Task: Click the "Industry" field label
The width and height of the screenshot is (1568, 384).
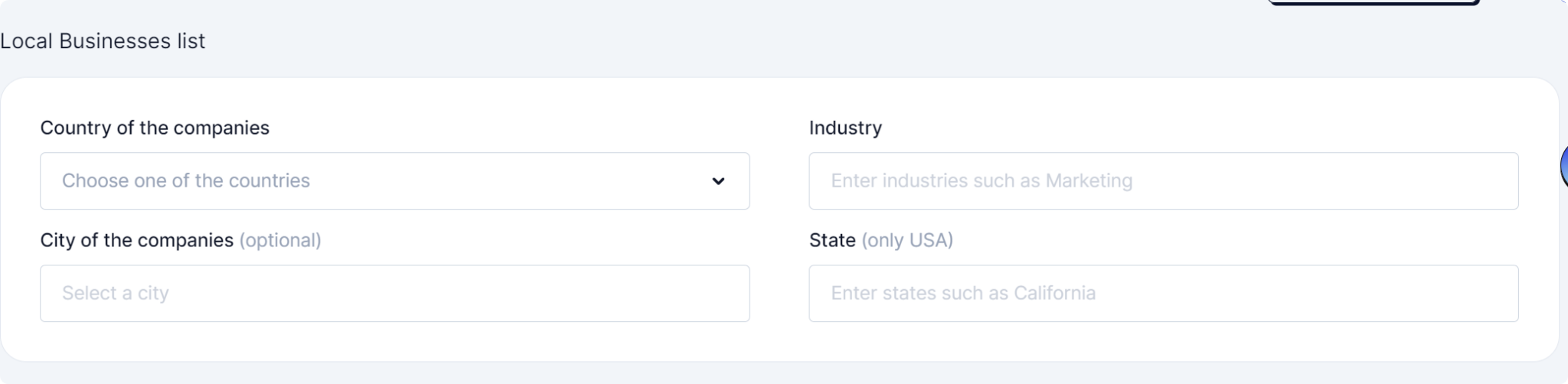Action: pos(845,128)
